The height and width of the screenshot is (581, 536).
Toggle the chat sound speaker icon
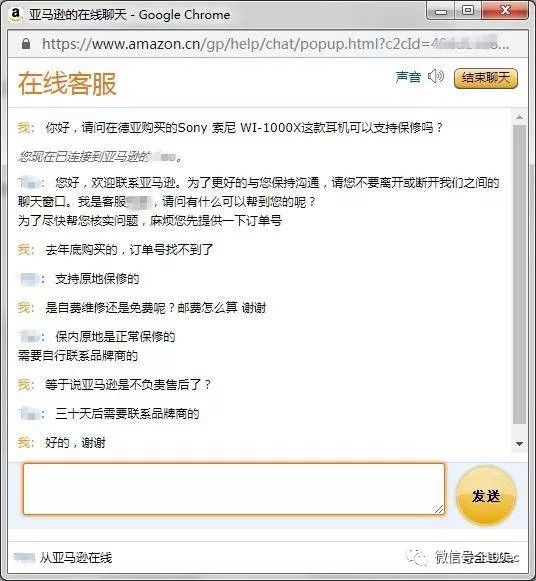point(436,77)
